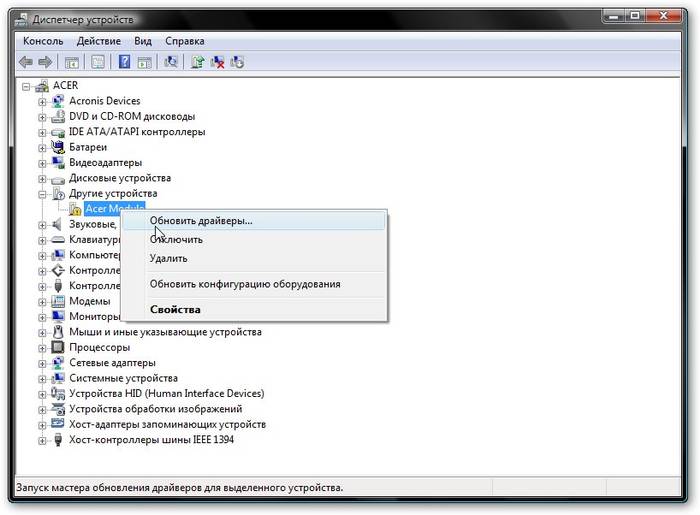Click Свойства in the context menu

click(175, 309)
